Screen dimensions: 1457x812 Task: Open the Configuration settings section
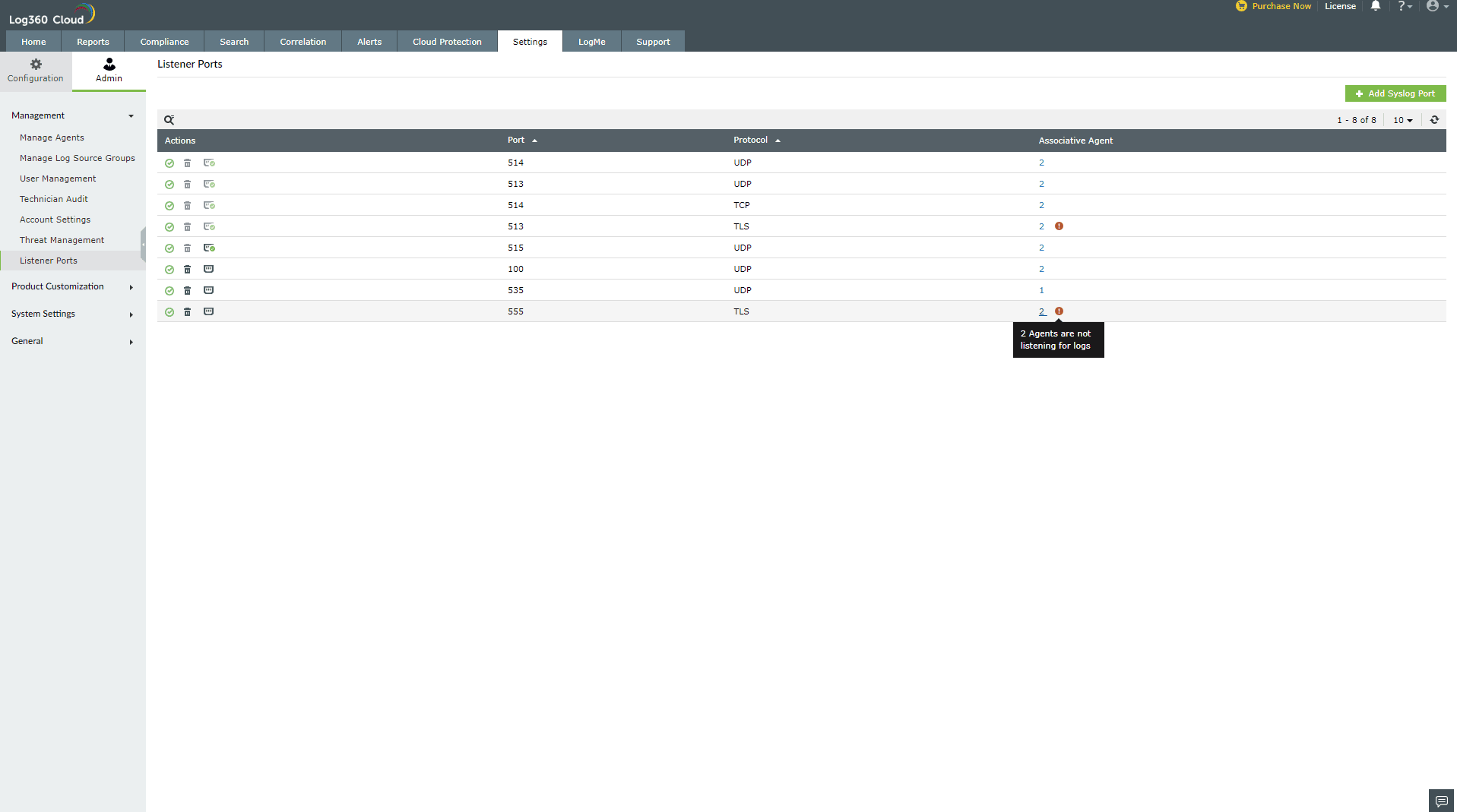(36, 71)
